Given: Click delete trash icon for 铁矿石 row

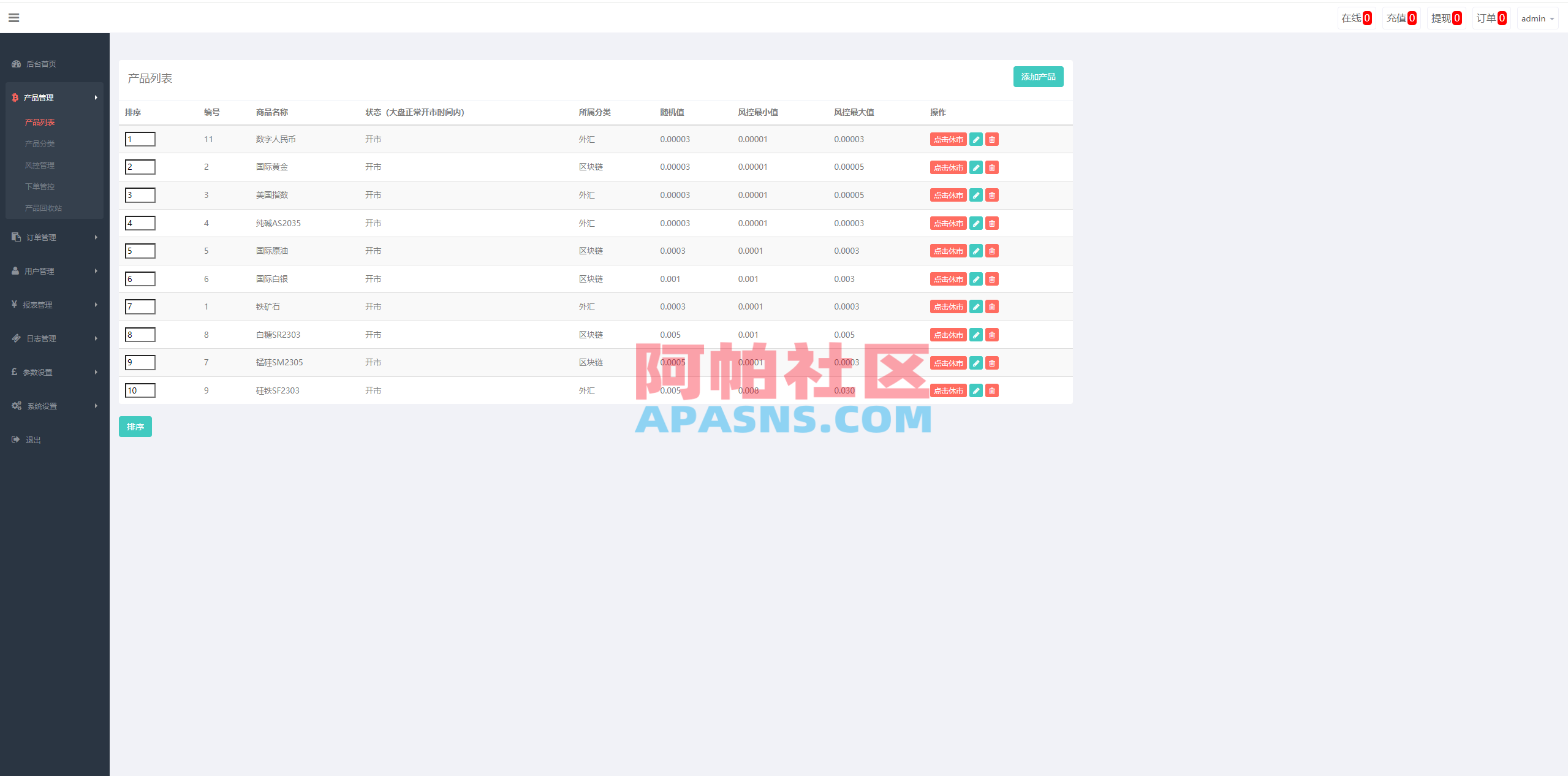Looking at the screenshot, I should [992, 306].
